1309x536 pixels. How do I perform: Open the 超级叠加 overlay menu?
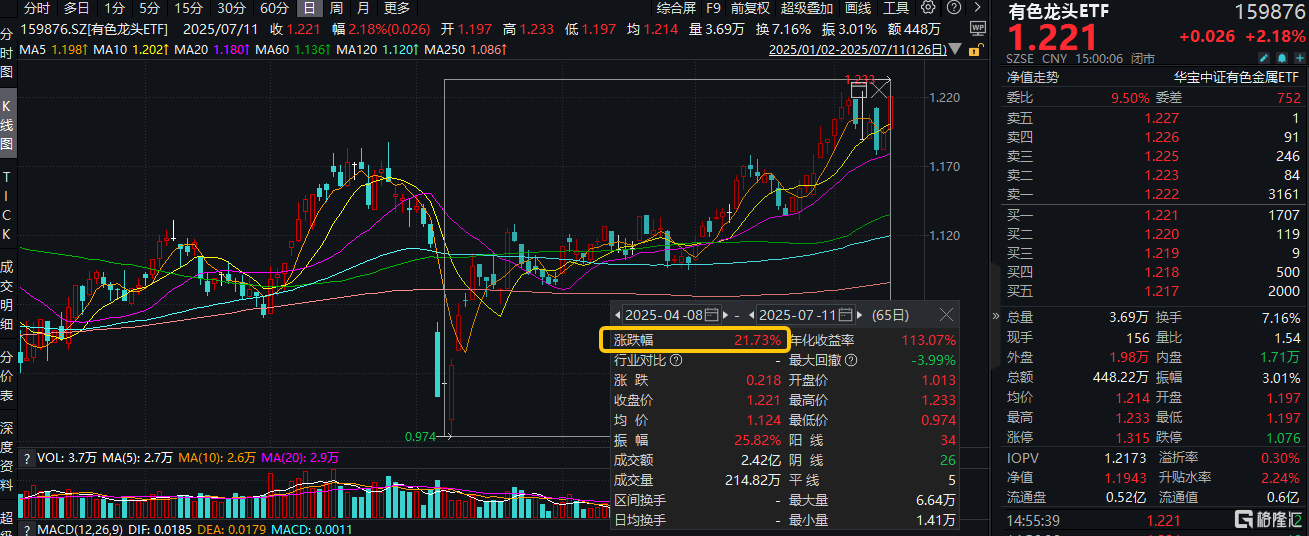807,7
